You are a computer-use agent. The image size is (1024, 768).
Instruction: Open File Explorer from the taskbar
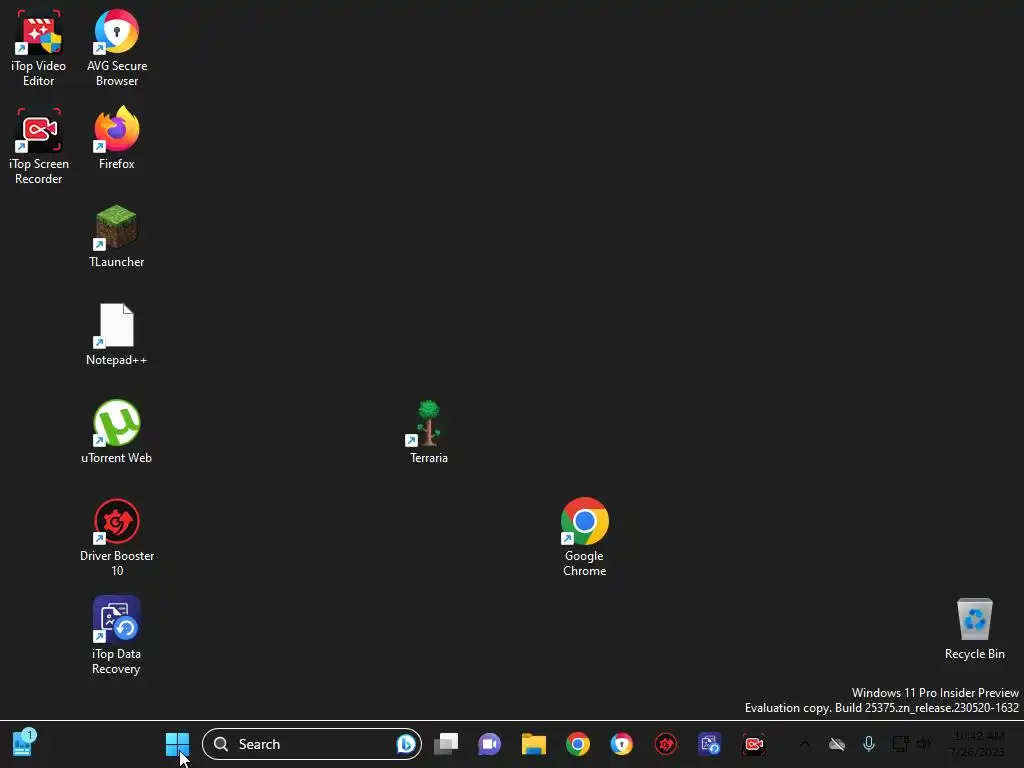click(x=534, y=744)
